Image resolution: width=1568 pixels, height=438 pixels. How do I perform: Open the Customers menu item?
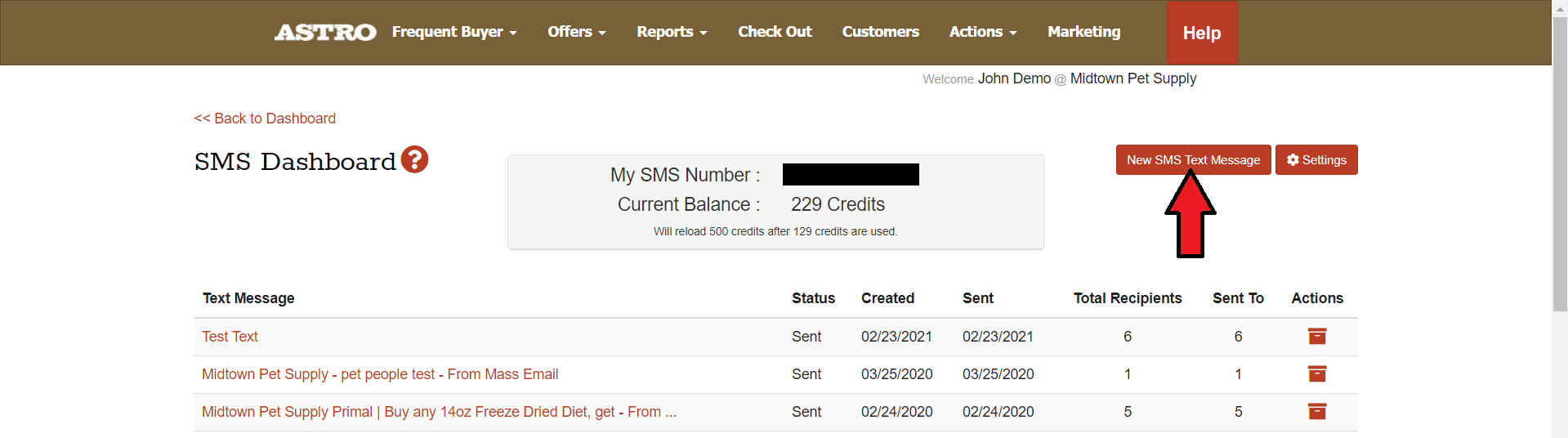880,32
